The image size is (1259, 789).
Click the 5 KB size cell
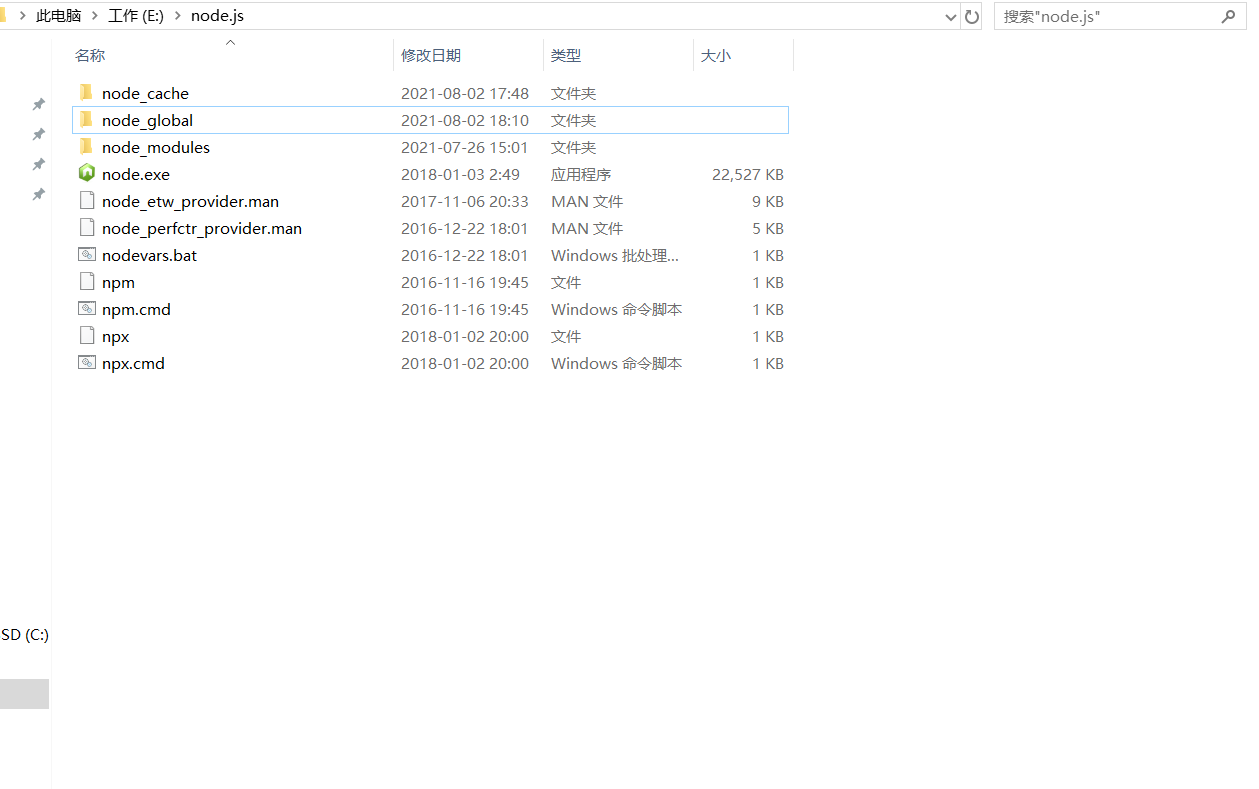pos(768,228)
